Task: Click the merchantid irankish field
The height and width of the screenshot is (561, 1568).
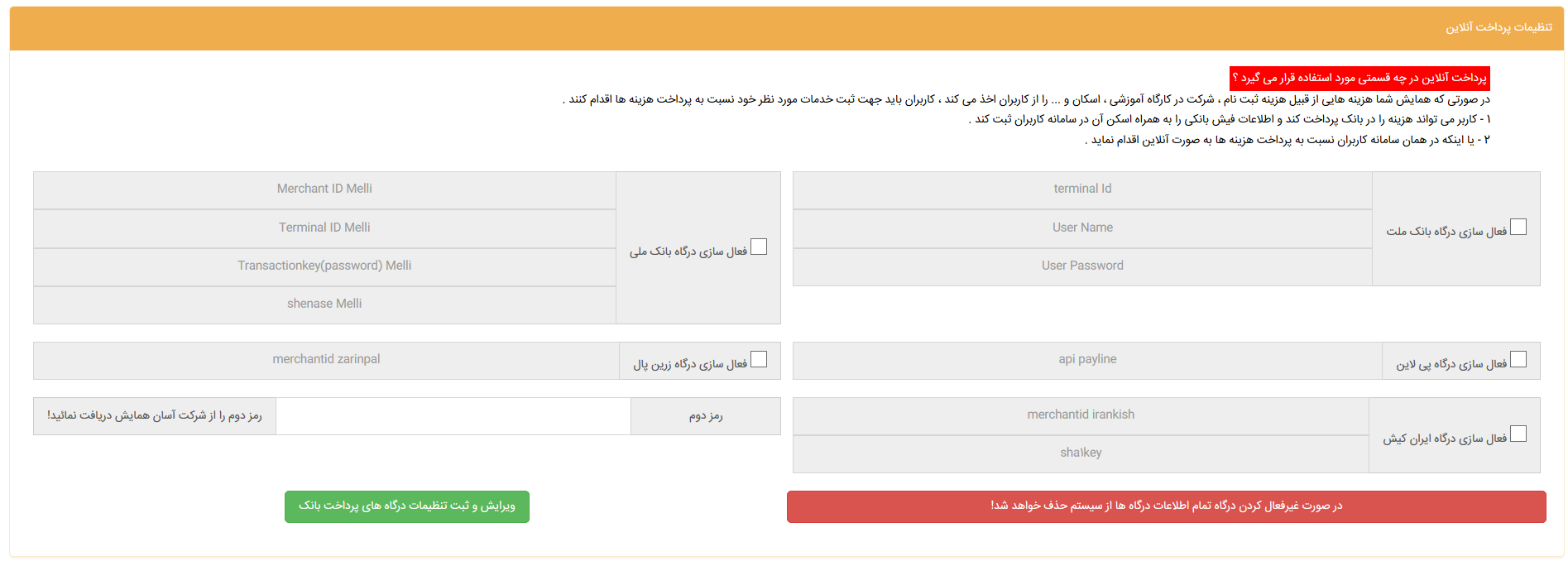Action: tap(1081, 415)
